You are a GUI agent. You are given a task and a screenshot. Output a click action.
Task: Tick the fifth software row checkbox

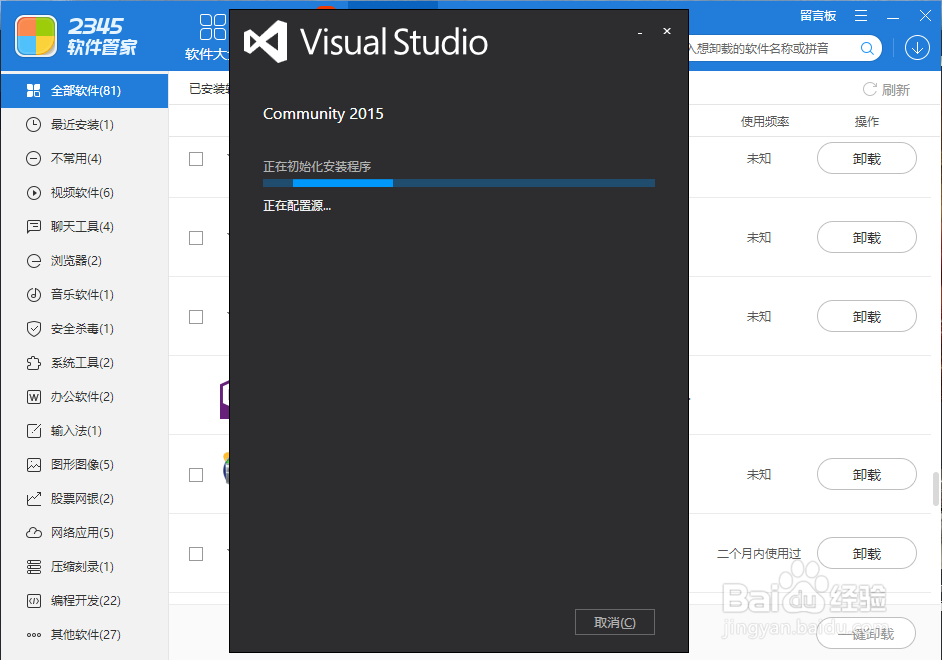coord(196,475)
